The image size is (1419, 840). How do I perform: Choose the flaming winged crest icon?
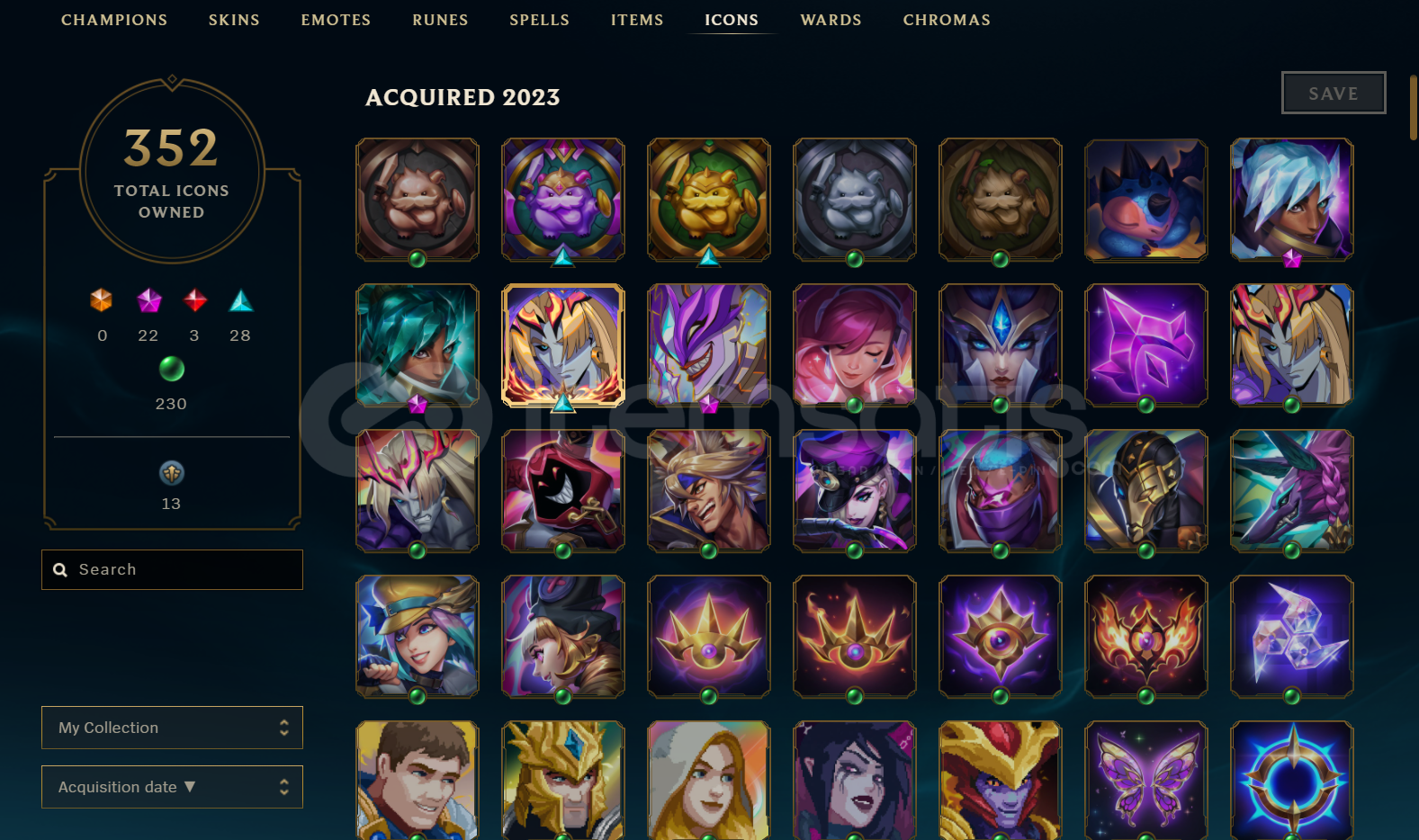[x=1146, y=637]
